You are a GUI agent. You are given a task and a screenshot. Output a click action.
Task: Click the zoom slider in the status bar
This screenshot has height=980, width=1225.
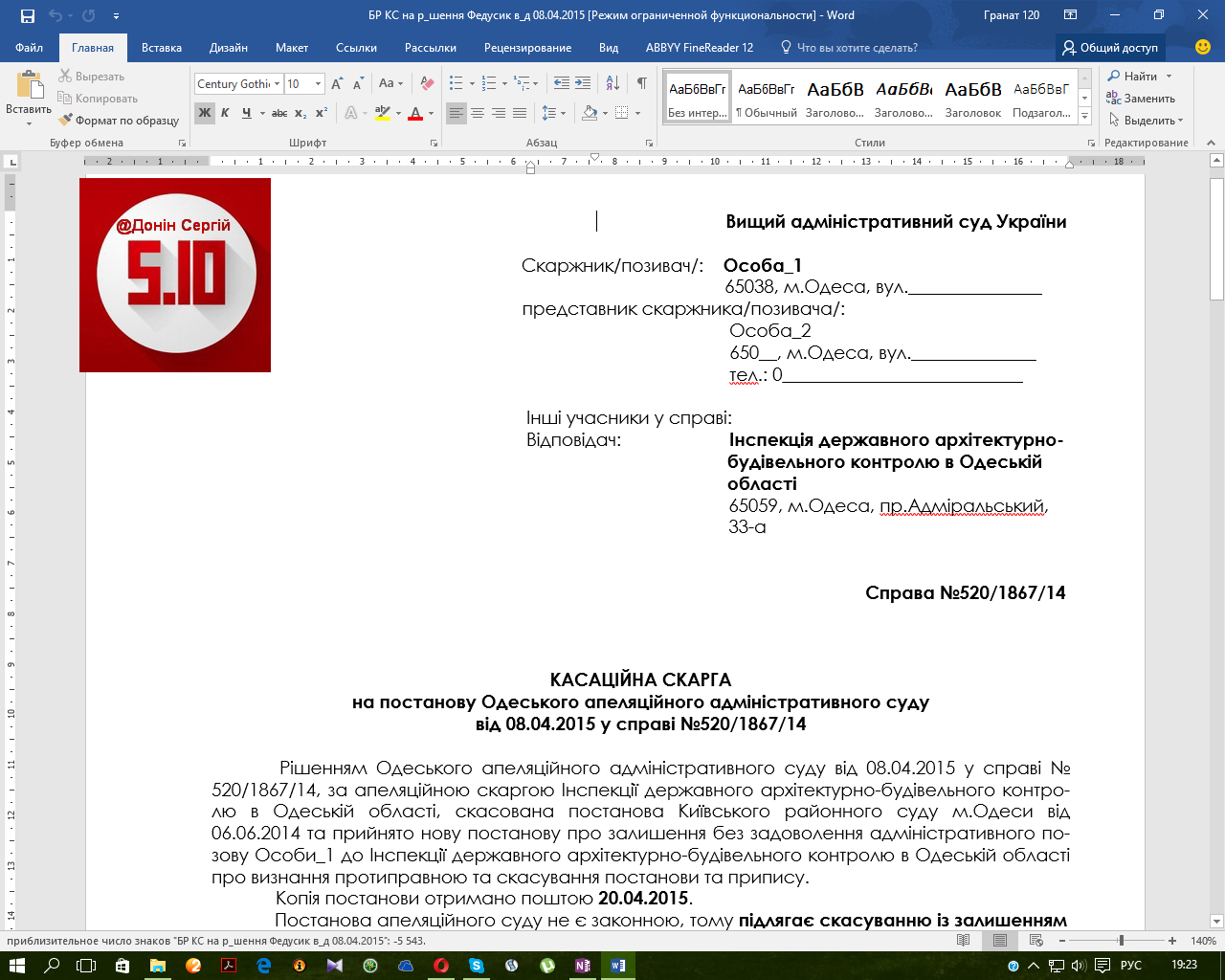[x=1121, y=941]
